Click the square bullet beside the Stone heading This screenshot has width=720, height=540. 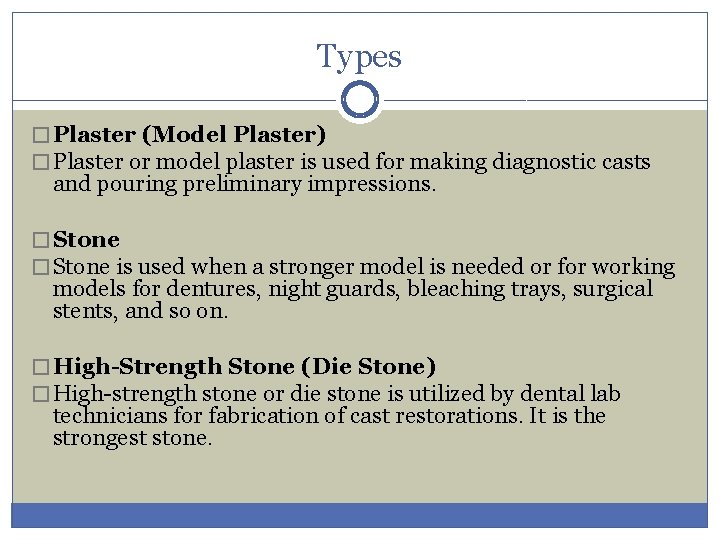[x=41, y=240]
